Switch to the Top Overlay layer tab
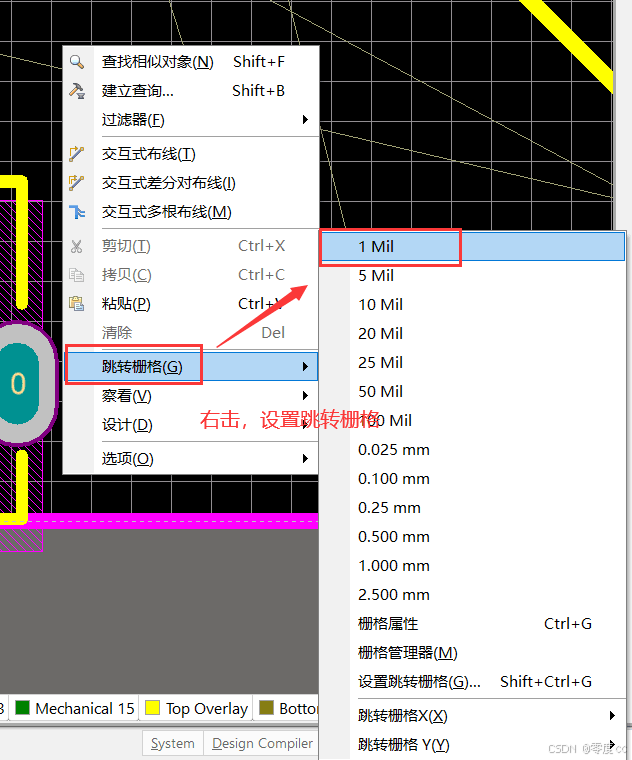Image resolution: width=632 pixels, height=760 pixels. 196,709
